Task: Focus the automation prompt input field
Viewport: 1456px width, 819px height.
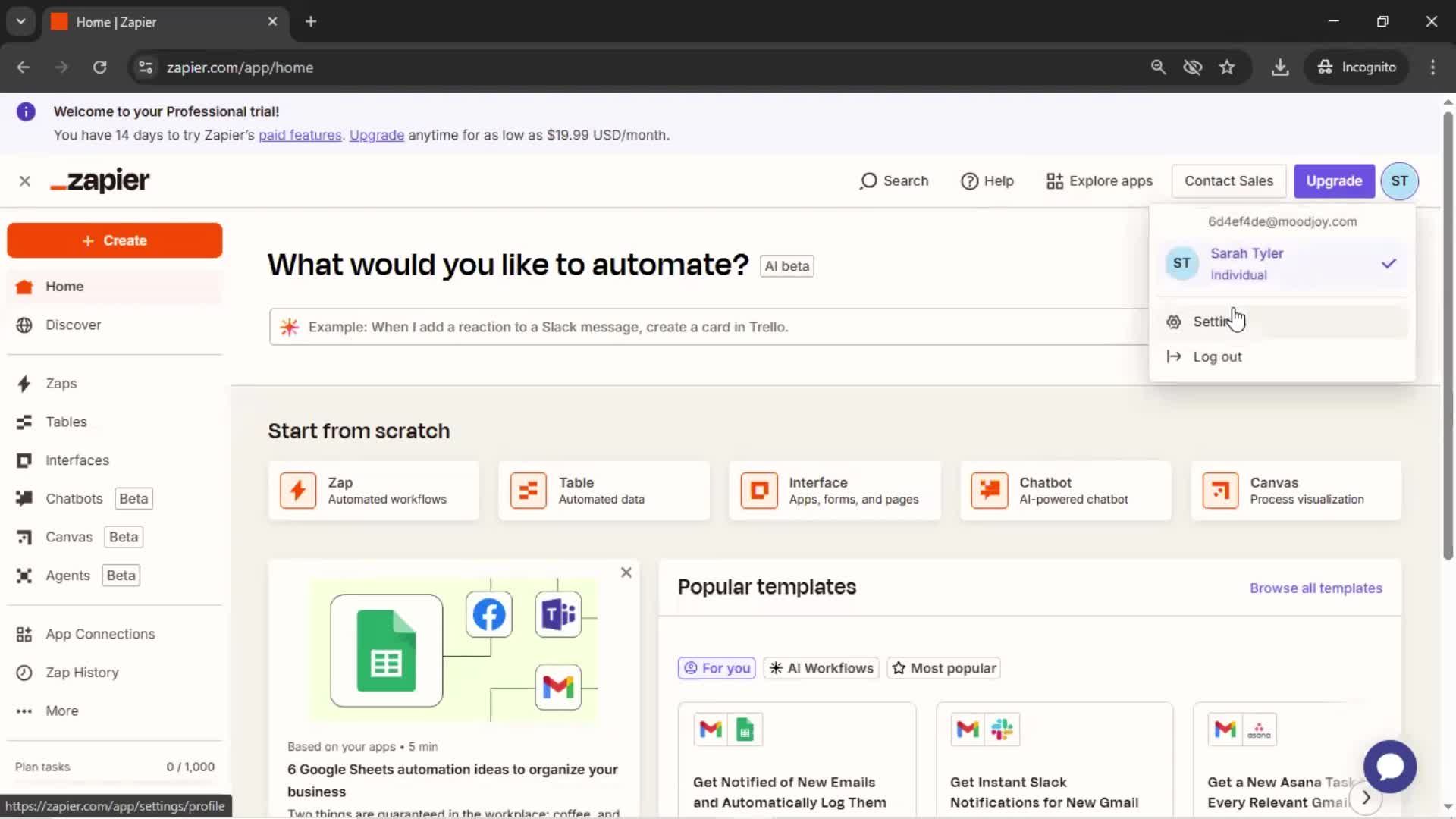Action: [x=709, y=327]
